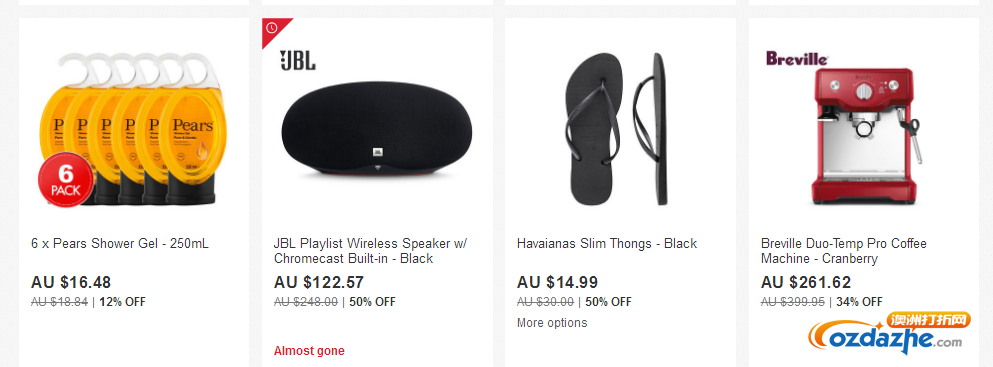Click the JBL brand logo
The height and width of the screenshot is (367, 993).
[298, 60]
